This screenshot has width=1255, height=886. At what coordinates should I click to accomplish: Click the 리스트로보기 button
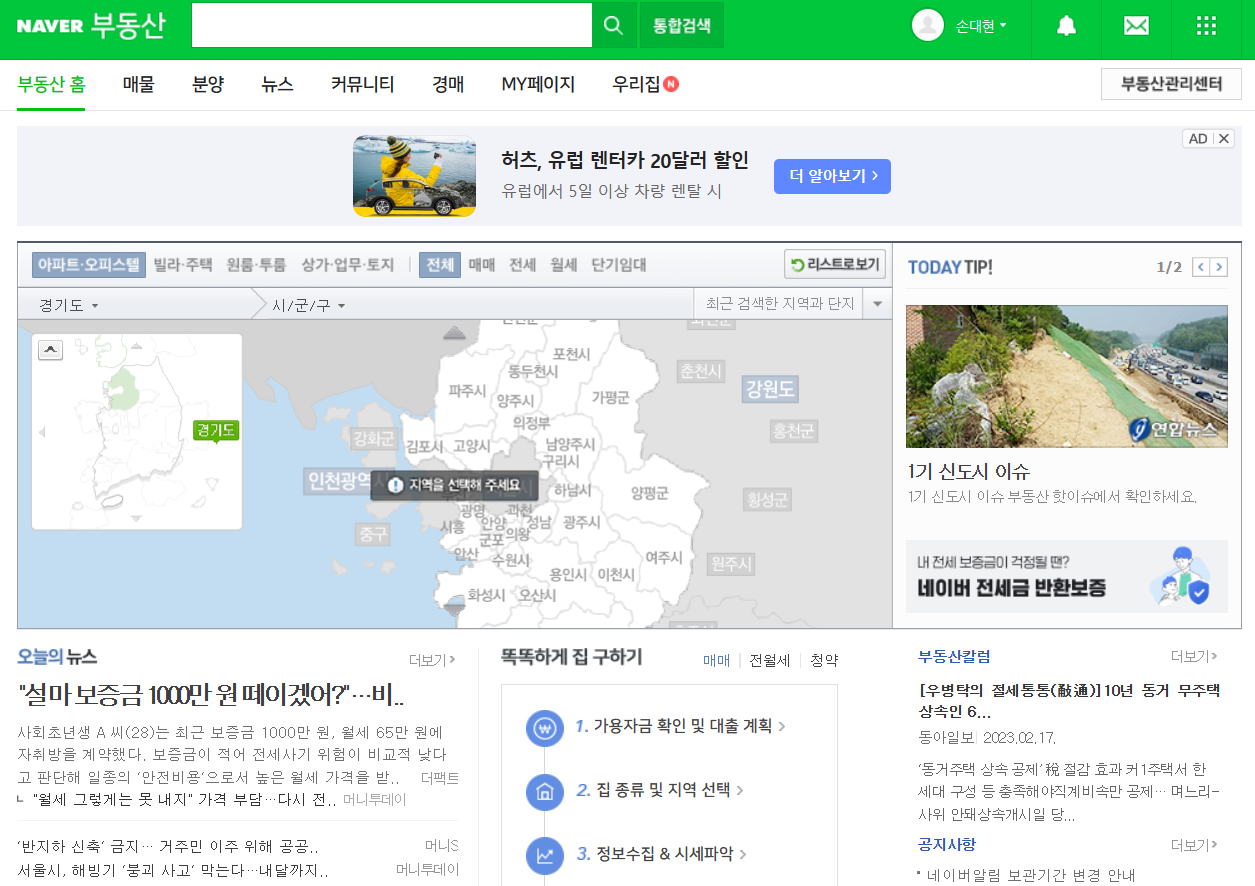pyautogui.click(x=833, y=264)
